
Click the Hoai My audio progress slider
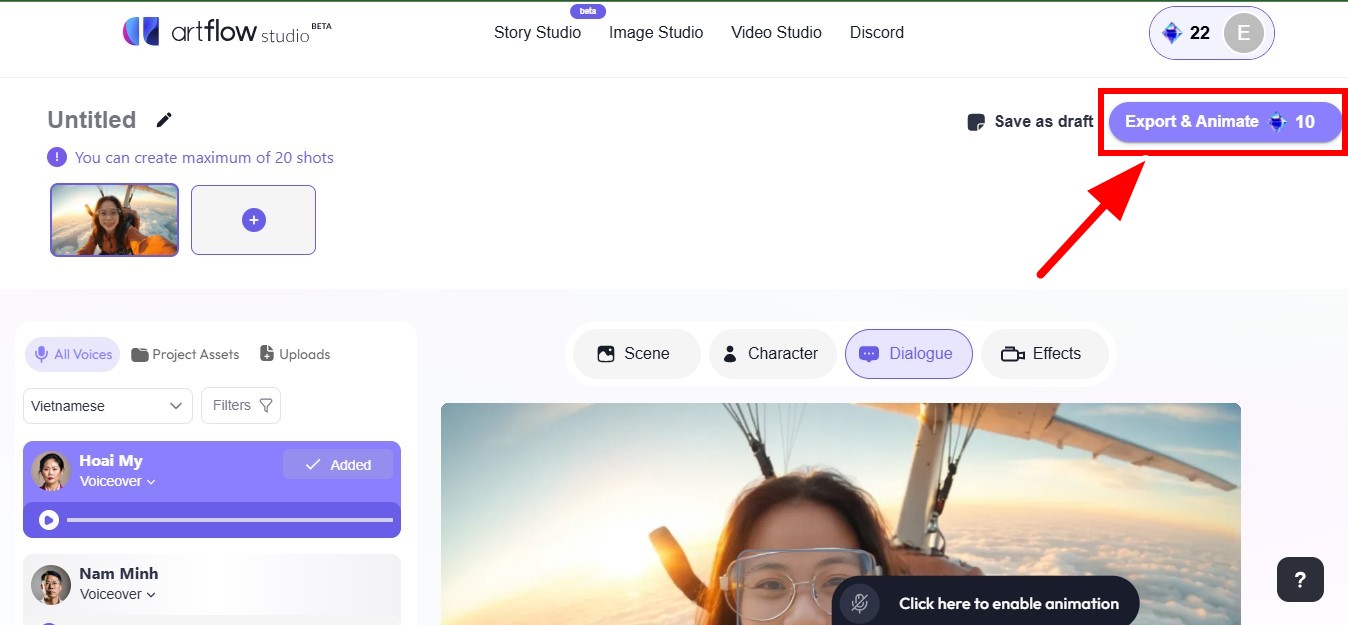230,520
